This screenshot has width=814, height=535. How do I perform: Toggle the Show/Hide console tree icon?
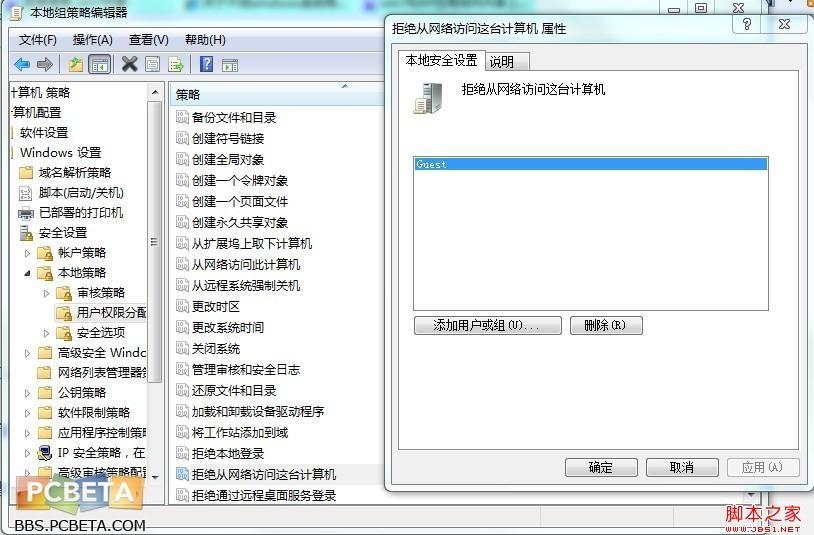(99, 65)
